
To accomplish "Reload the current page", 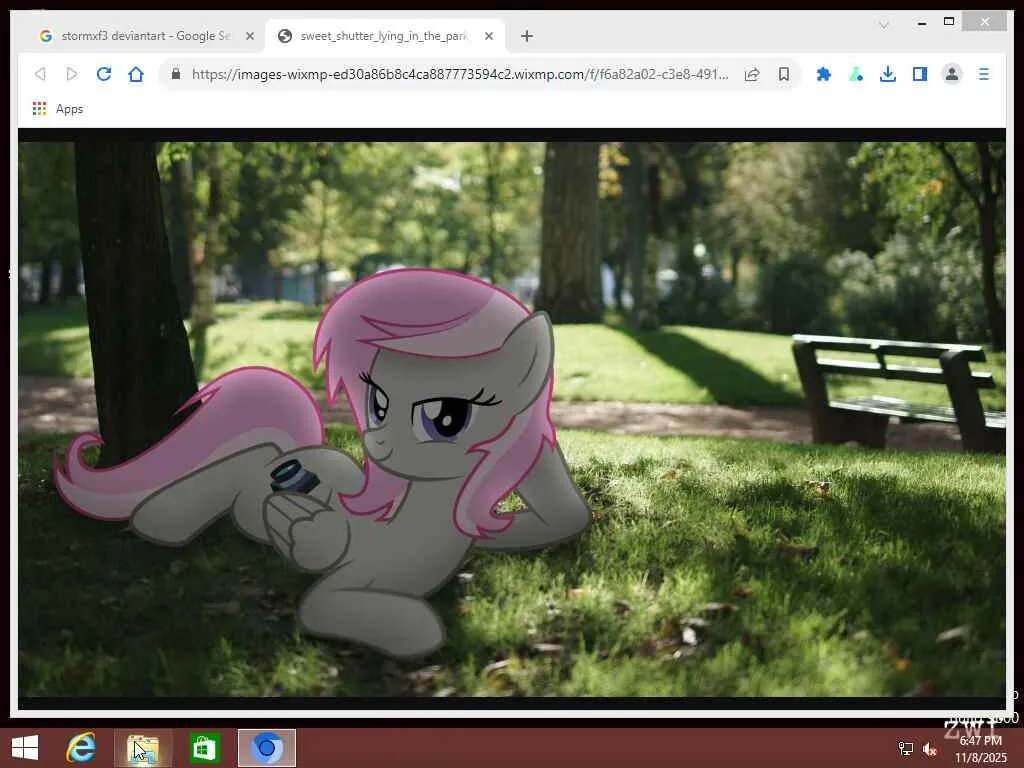I will click(x=104, y=74).
